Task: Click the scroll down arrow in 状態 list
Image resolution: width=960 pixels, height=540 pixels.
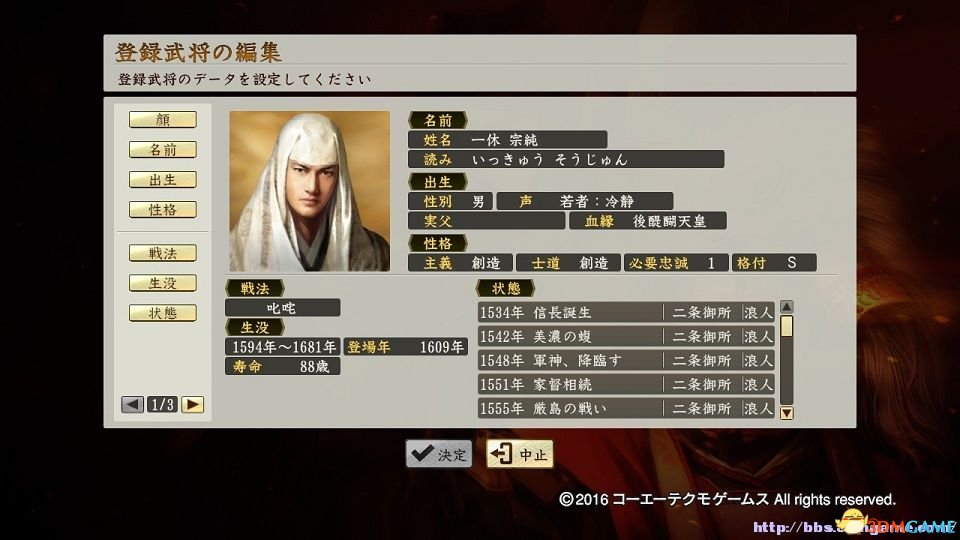Action: pyautogui.click(x=787, y=413)
